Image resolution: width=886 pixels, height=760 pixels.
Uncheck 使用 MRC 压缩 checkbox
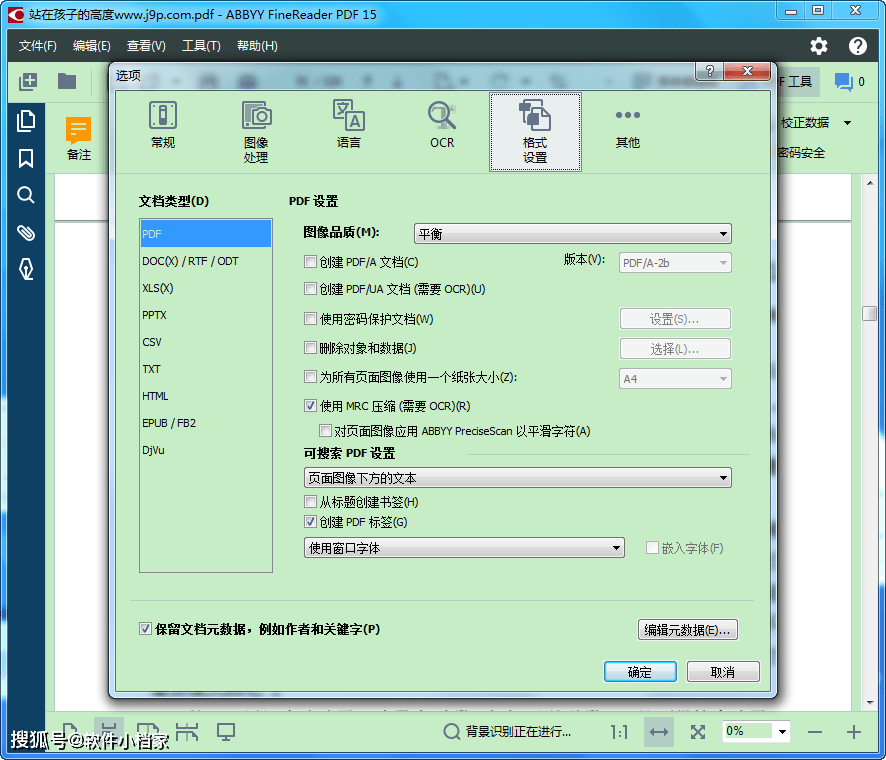[x=310, y=405]
